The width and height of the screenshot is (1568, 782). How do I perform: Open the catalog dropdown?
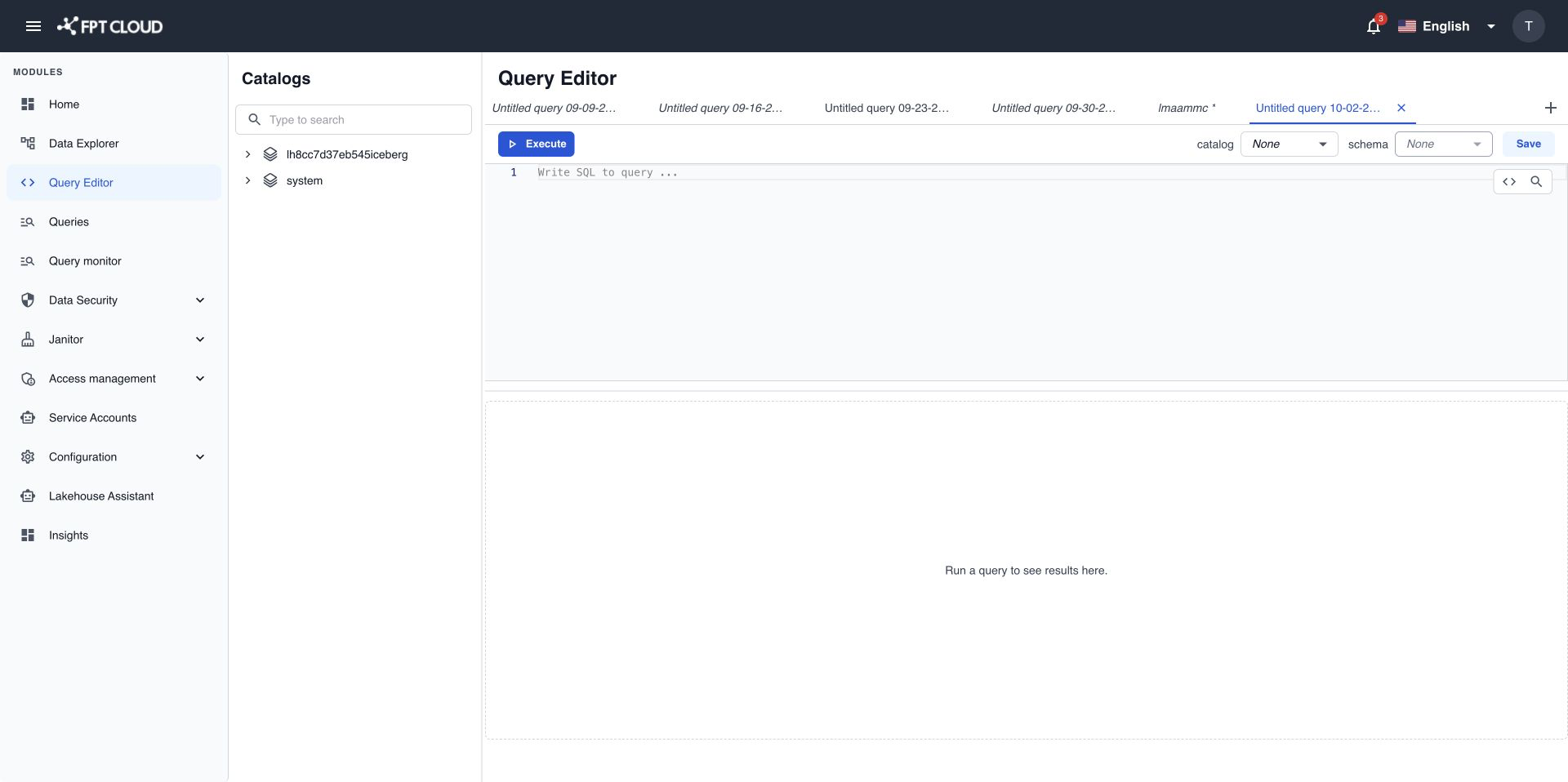point(1290,144)
